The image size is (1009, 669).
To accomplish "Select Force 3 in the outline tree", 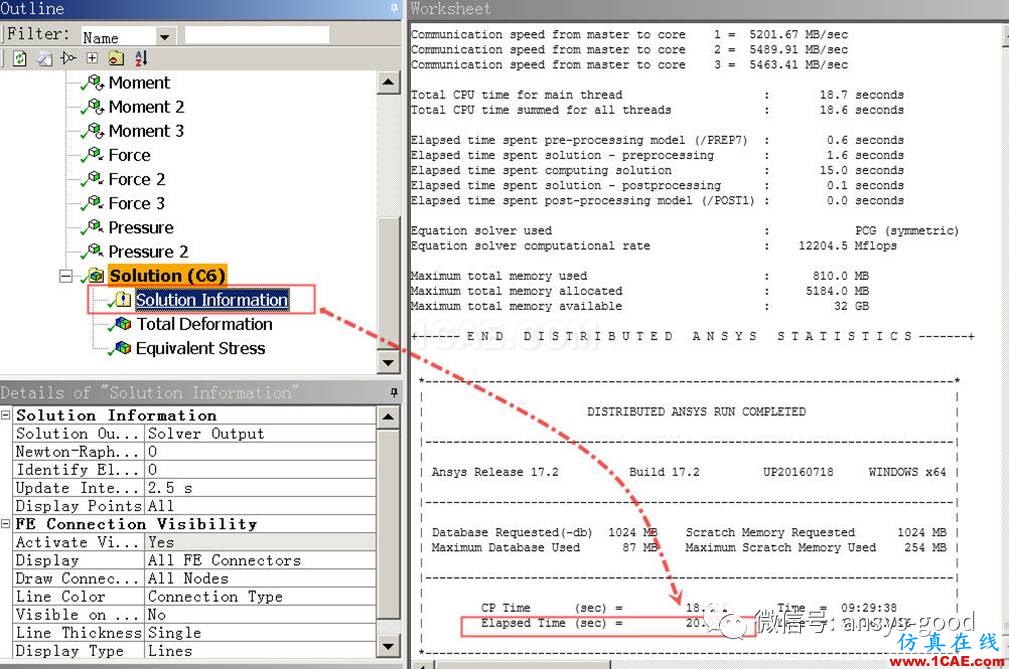I will point(136,203).
